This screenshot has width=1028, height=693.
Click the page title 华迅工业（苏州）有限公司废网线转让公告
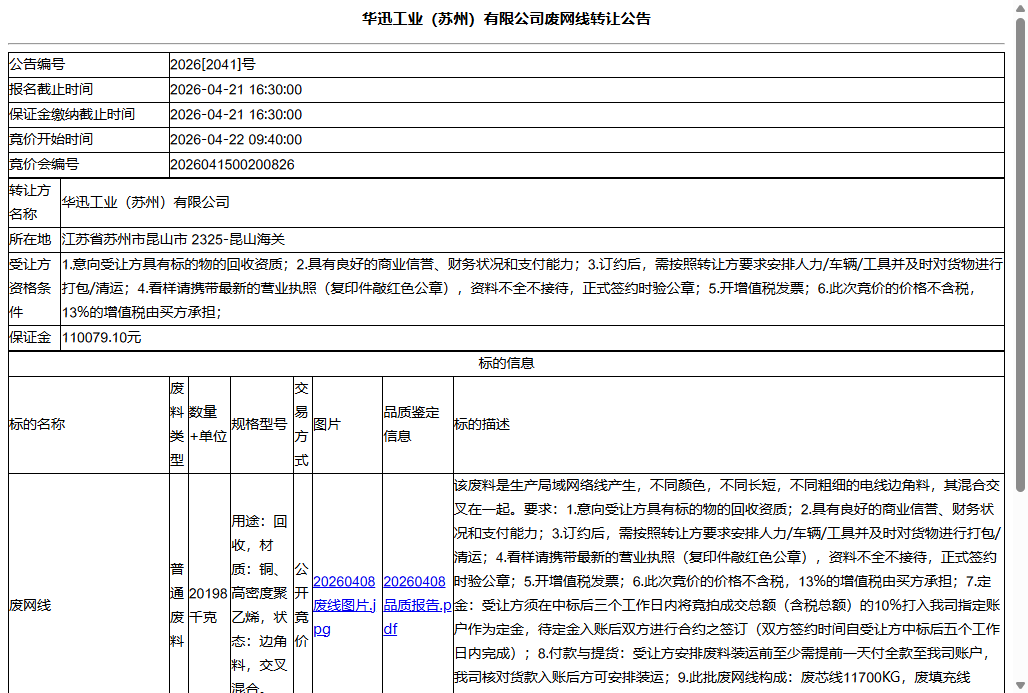(506, 19)
